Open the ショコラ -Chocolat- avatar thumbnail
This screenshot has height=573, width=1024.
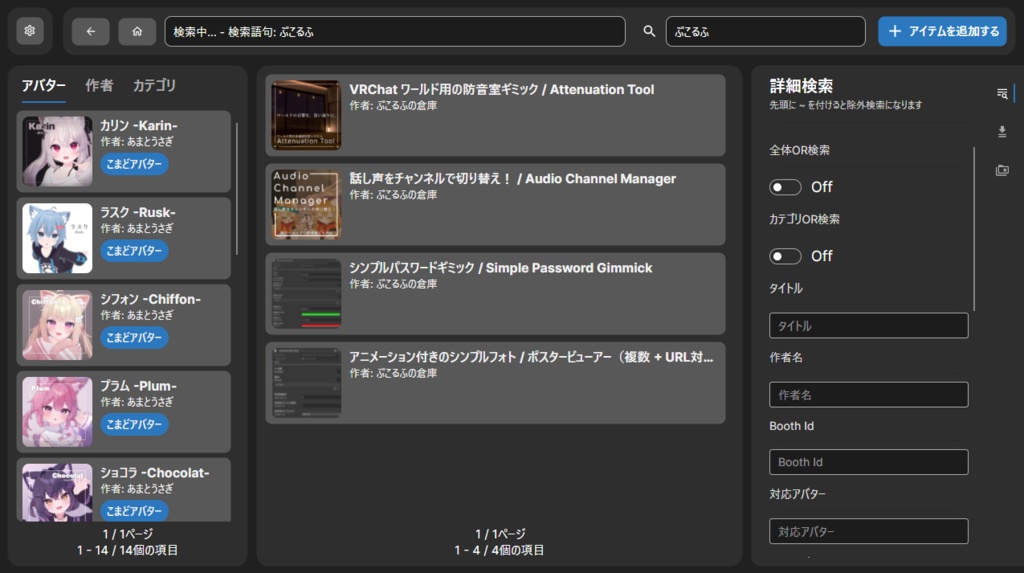pos(57,493)
